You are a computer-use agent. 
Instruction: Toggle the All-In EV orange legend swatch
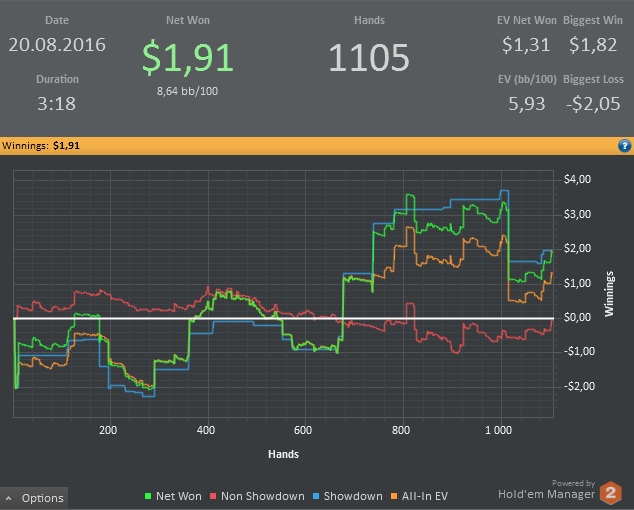[x=394, y=496]
